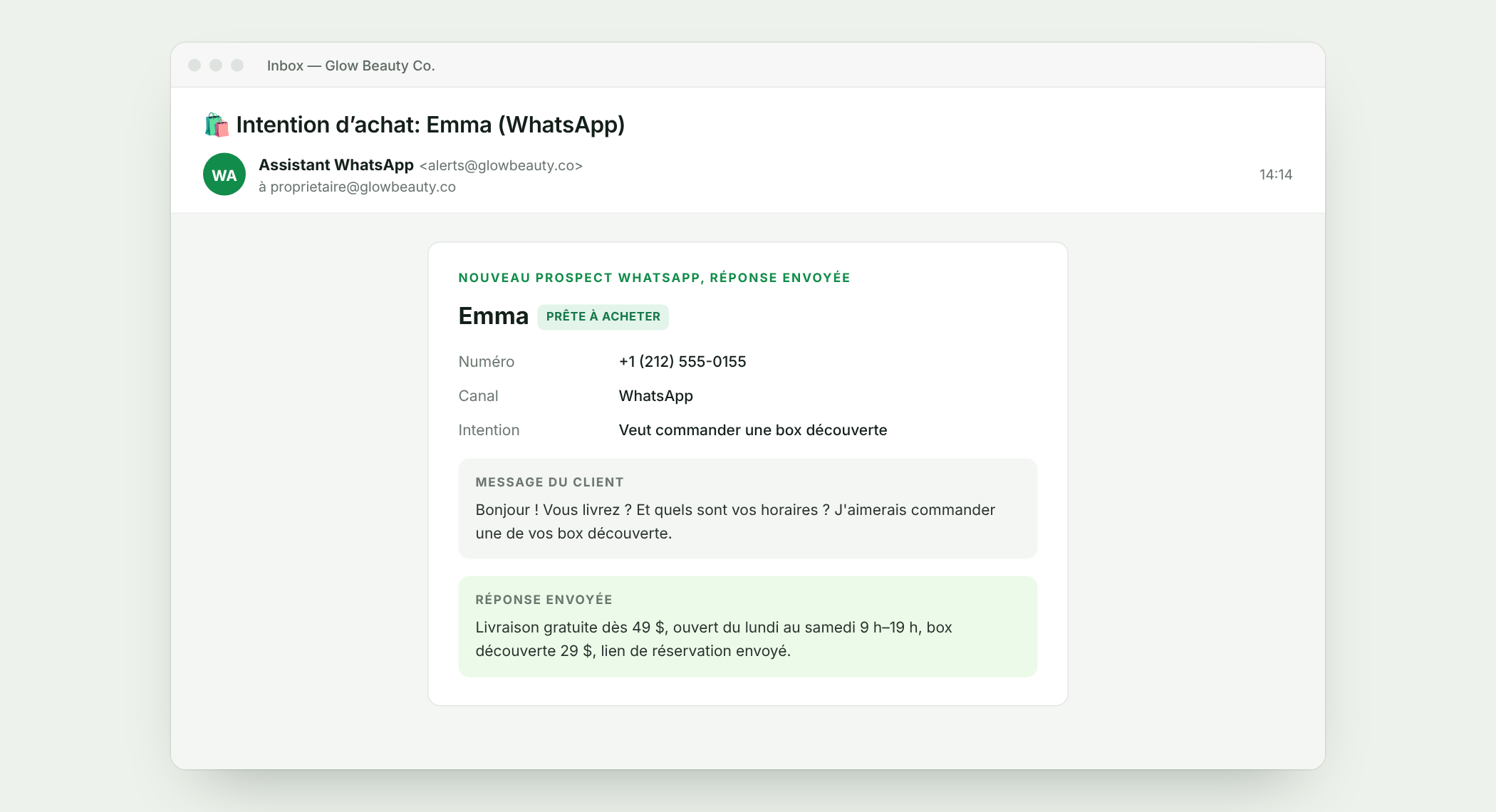Screen dimensions: 1496x812
Task: Click the customer message starting Bonjour ! Vous livrez
Action: point(735,521)
